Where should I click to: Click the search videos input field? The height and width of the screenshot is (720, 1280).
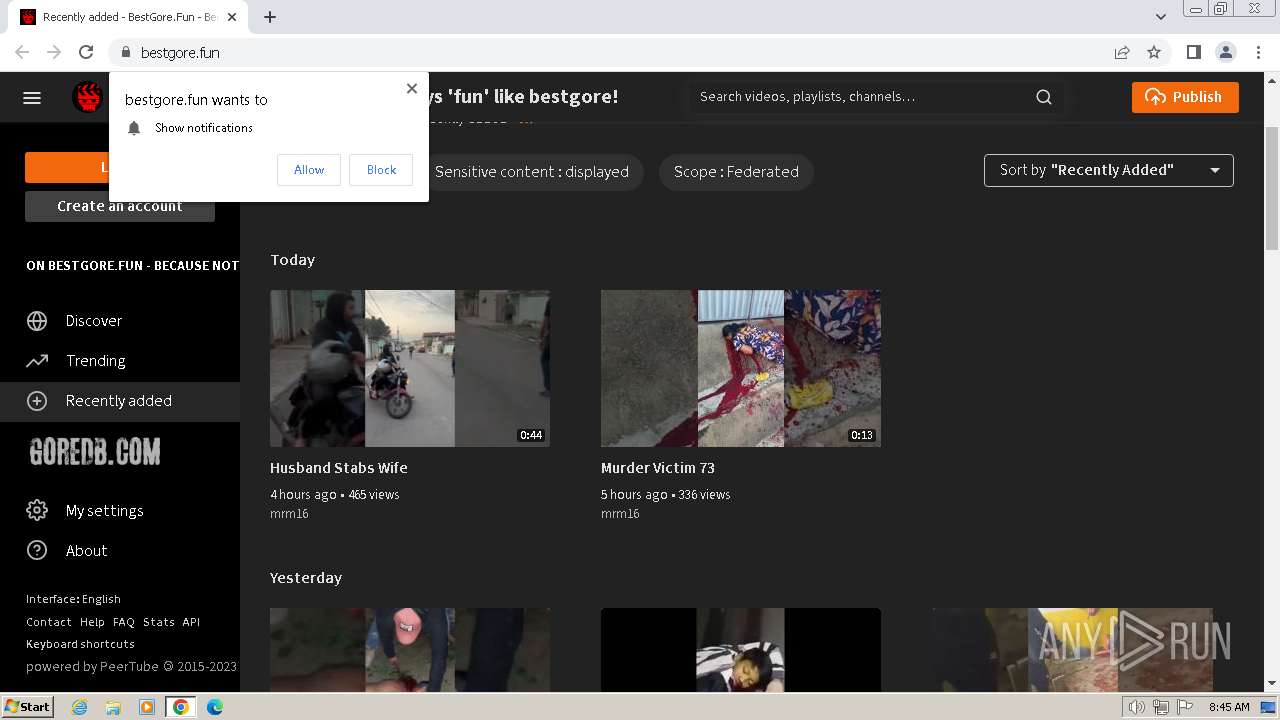pyautogui.click(x=860, y=97)
